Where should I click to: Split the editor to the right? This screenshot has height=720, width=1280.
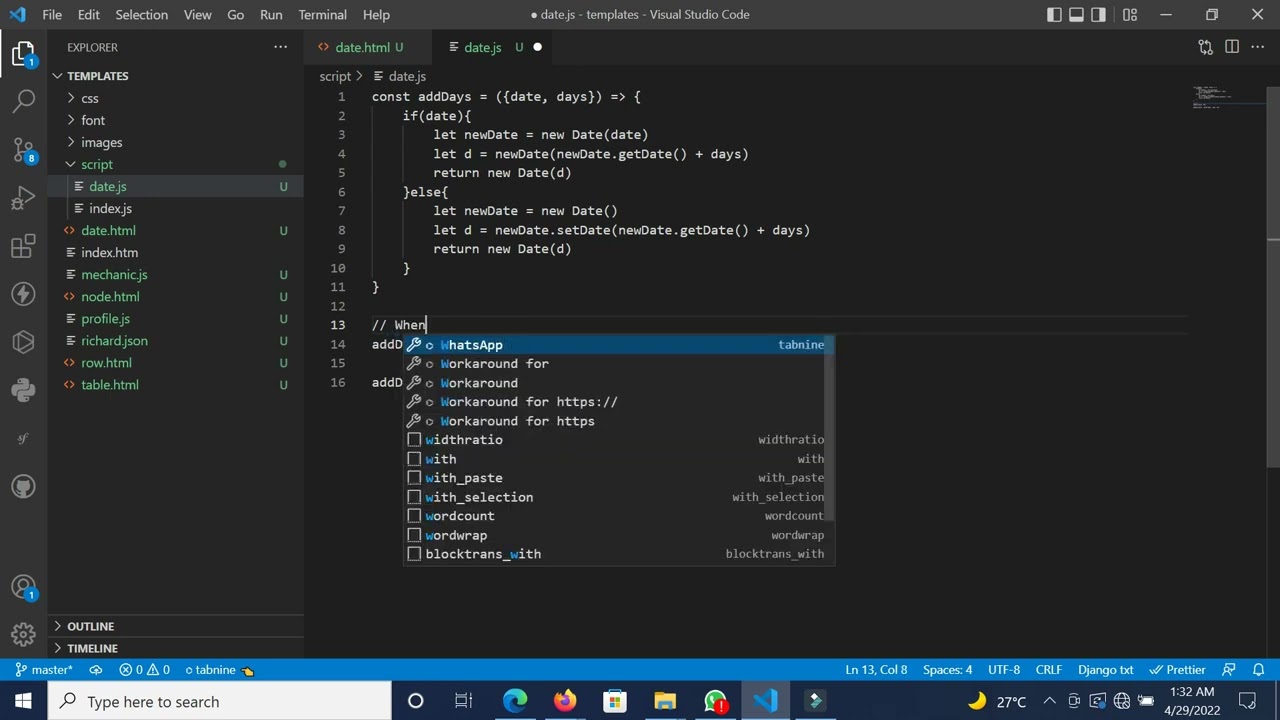[x=1232, y=47]
